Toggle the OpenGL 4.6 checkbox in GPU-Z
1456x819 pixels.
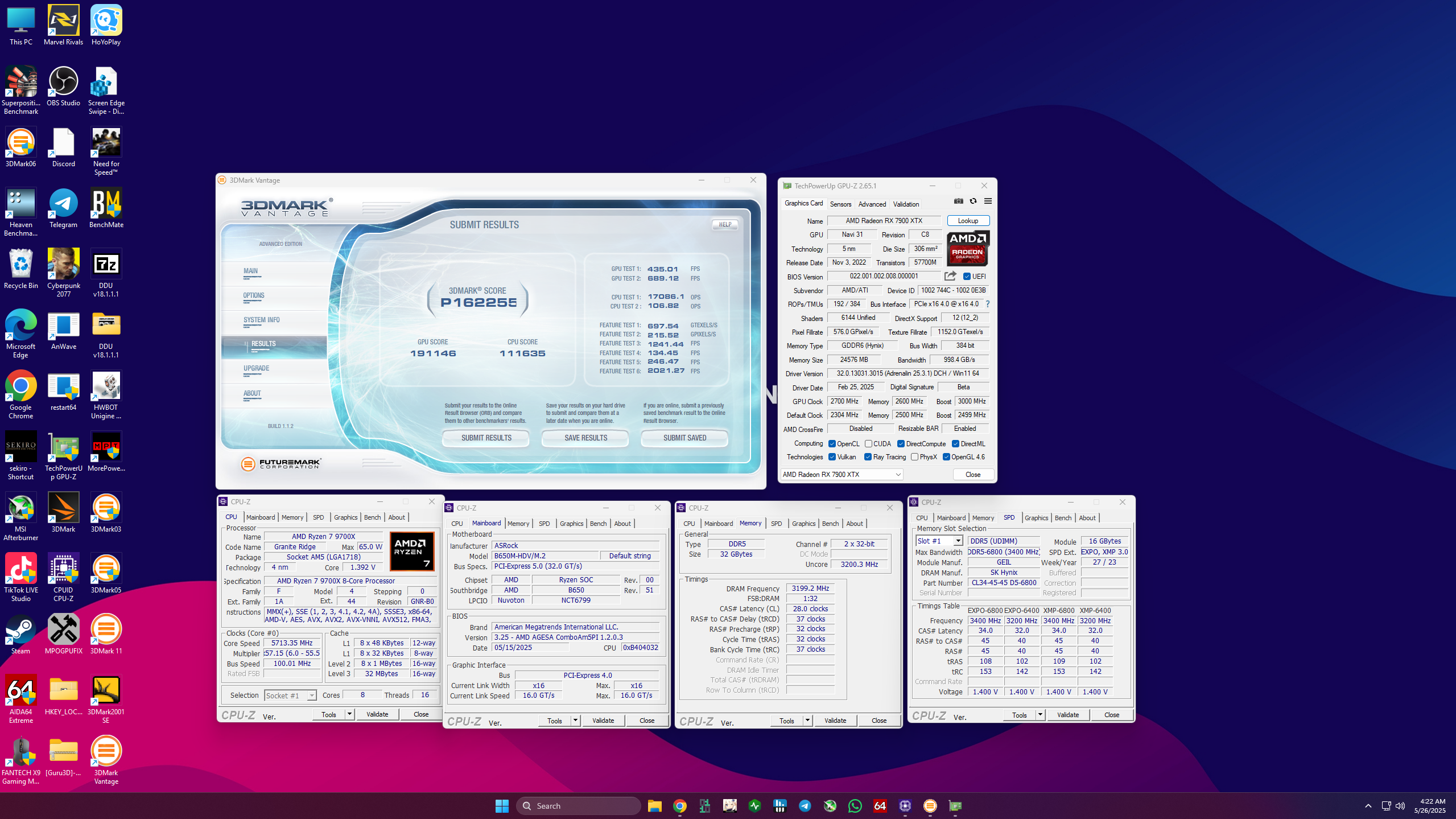coord(946,457)
